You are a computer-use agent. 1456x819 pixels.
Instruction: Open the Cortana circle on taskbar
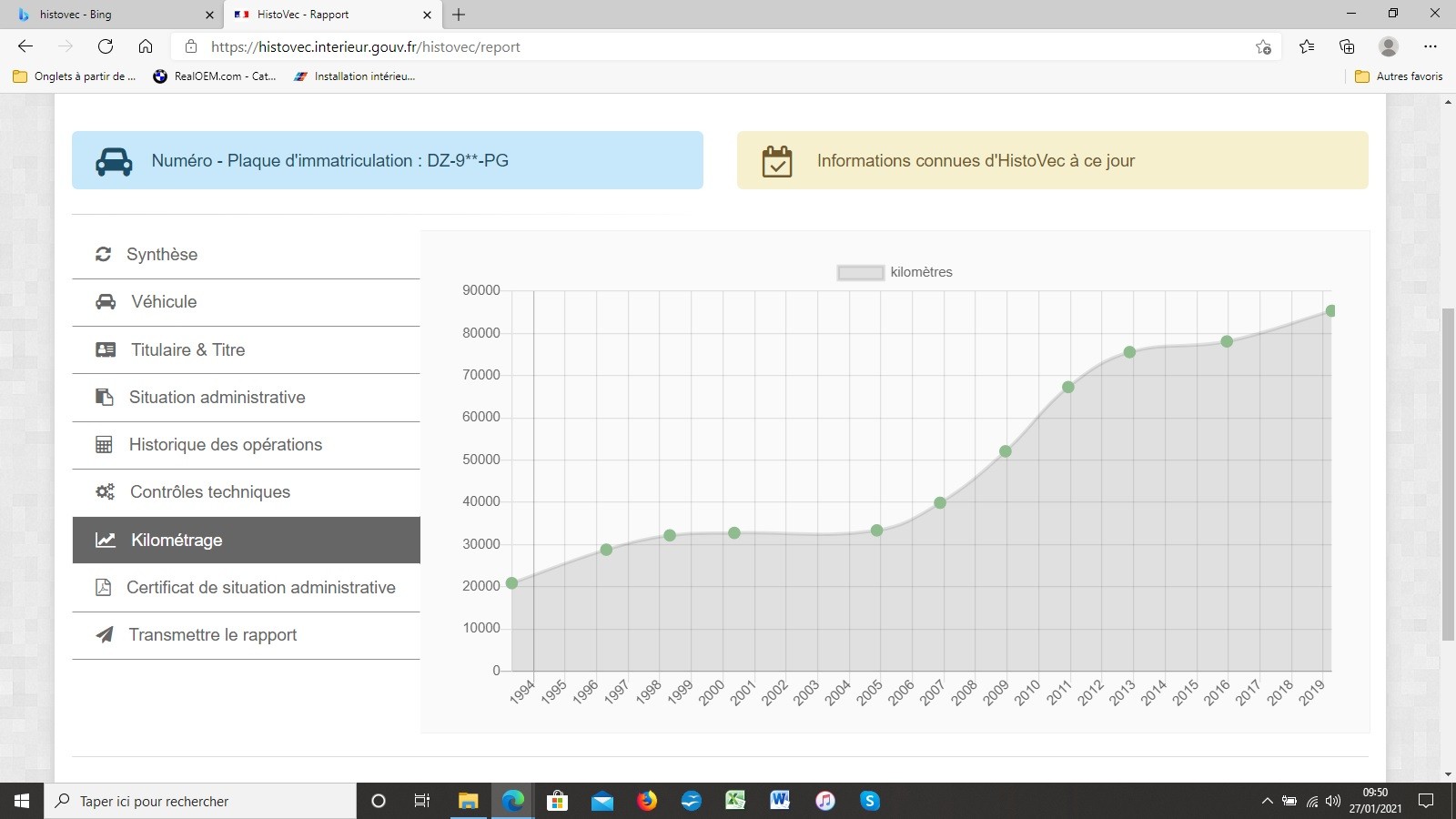tap(379, 801)
